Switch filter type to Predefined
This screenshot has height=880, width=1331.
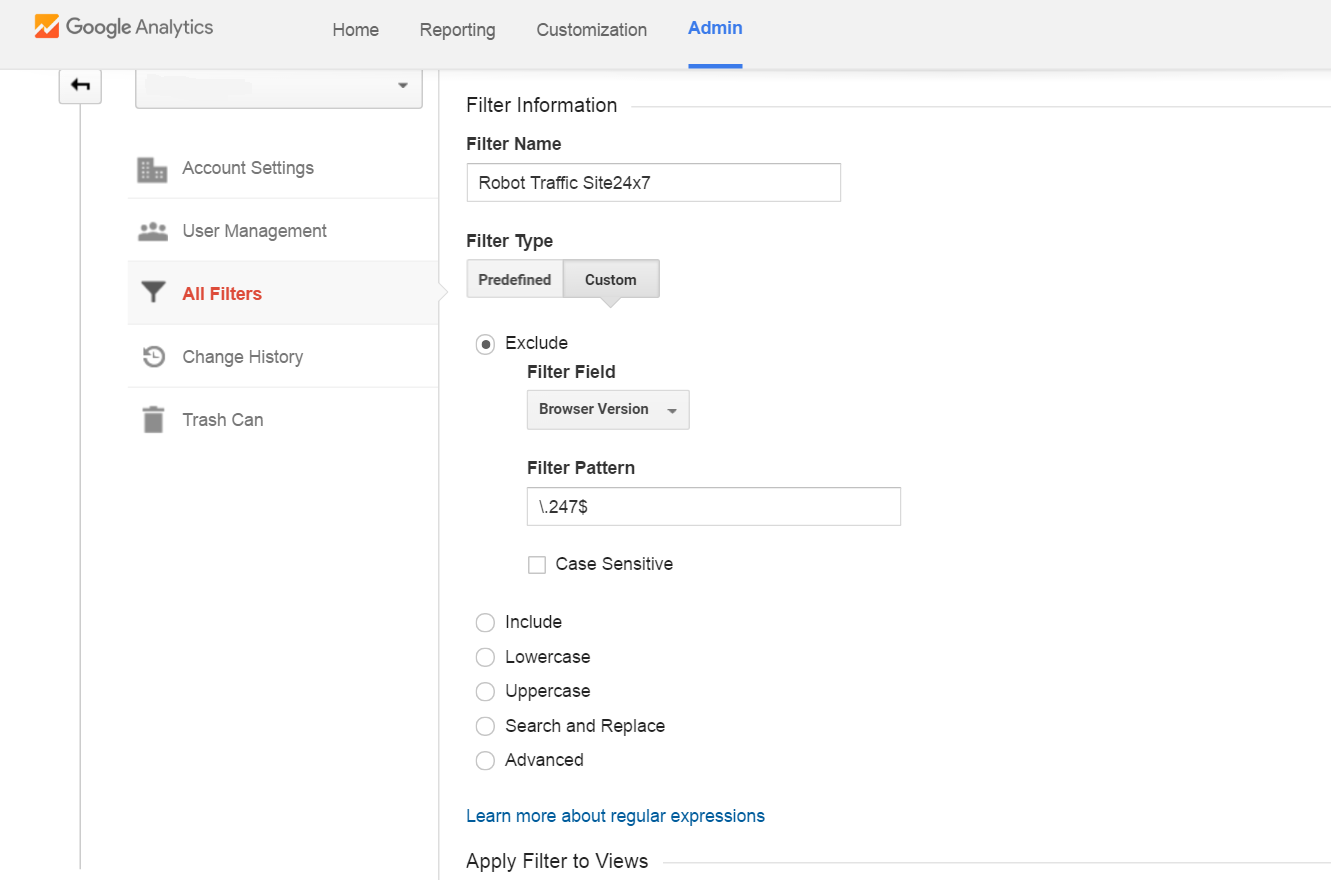[514, 280]
